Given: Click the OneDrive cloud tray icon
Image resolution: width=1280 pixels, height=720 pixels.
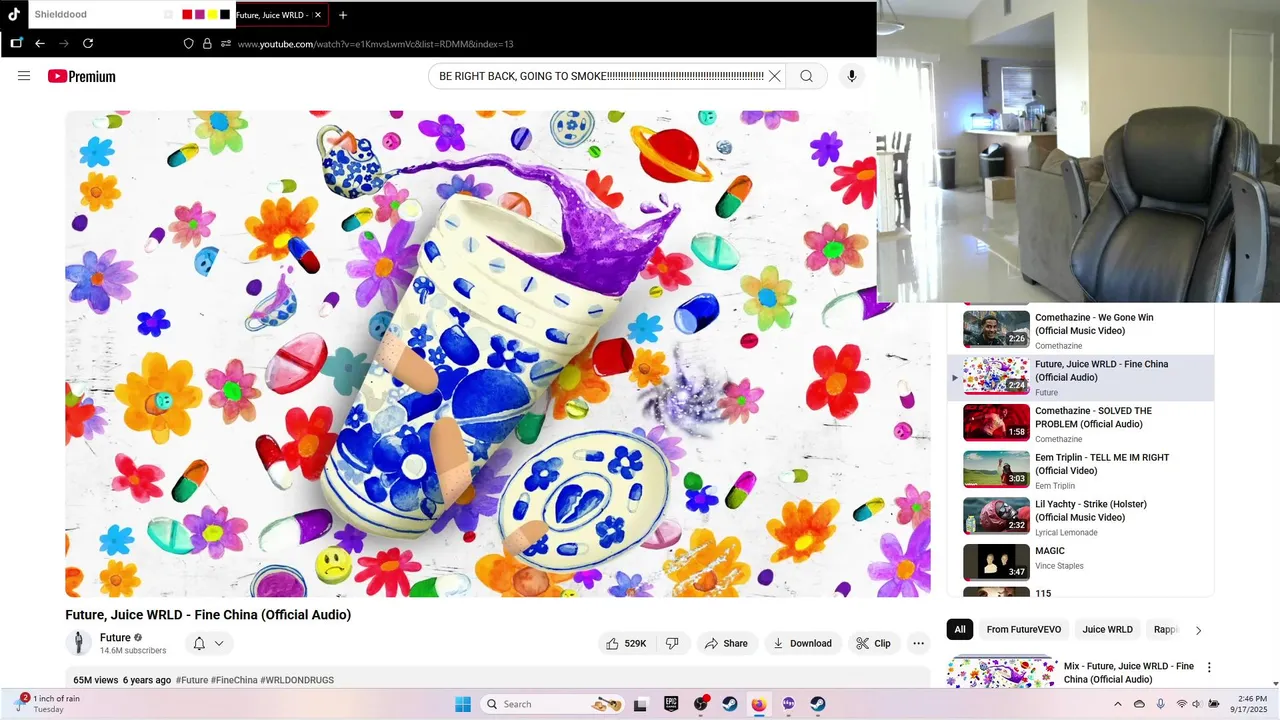Looking at the screenshot, I should click(1139, 704).
